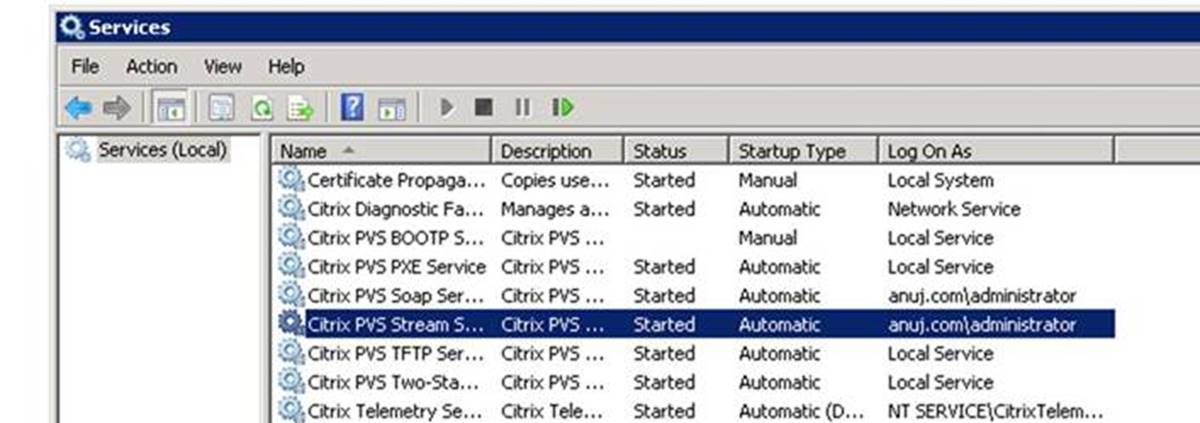Screen dimensions: 1200x423
Task: Select the Citrix Telemetry Se... row
Action: (694, 410)
